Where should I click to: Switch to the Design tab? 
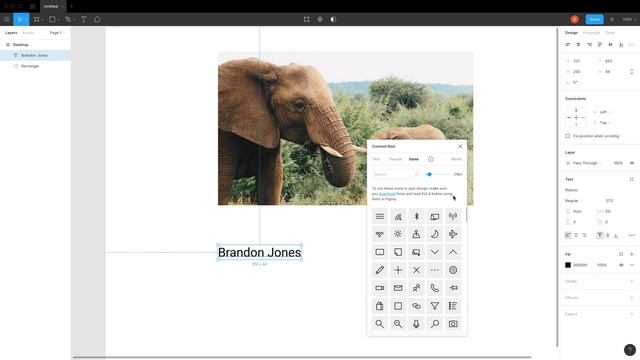point(571,33)
